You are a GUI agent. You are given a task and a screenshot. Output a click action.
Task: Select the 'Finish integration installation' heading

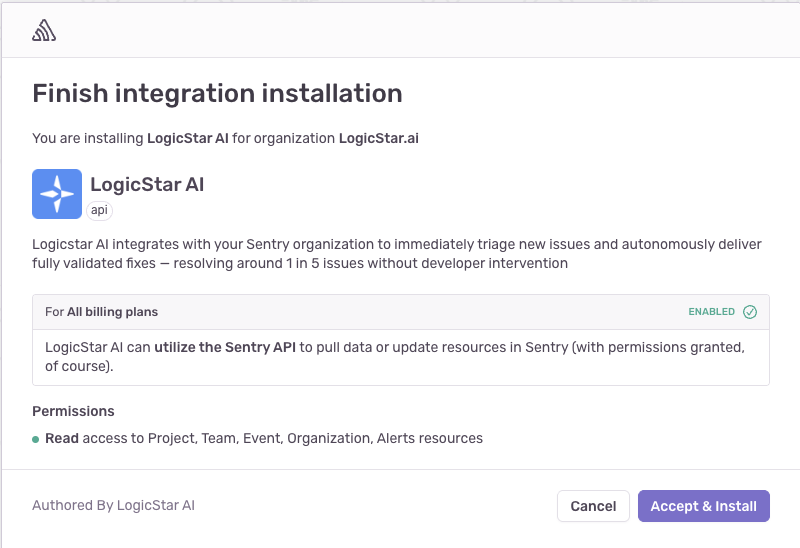[x=217, y=93]
